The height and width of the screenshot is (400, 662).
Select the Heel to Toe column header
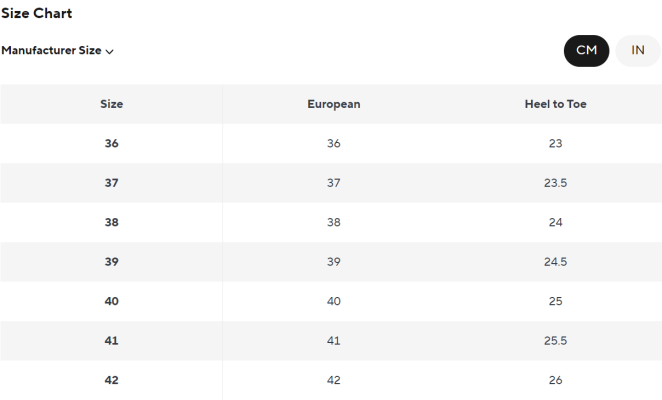tap(556, 104)
